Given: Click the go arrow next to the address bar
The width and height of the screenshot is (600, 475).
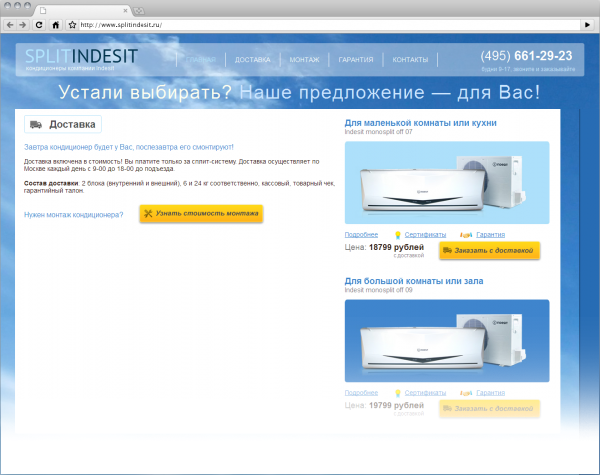Looking at the screenshot, I should coord(587,25).
